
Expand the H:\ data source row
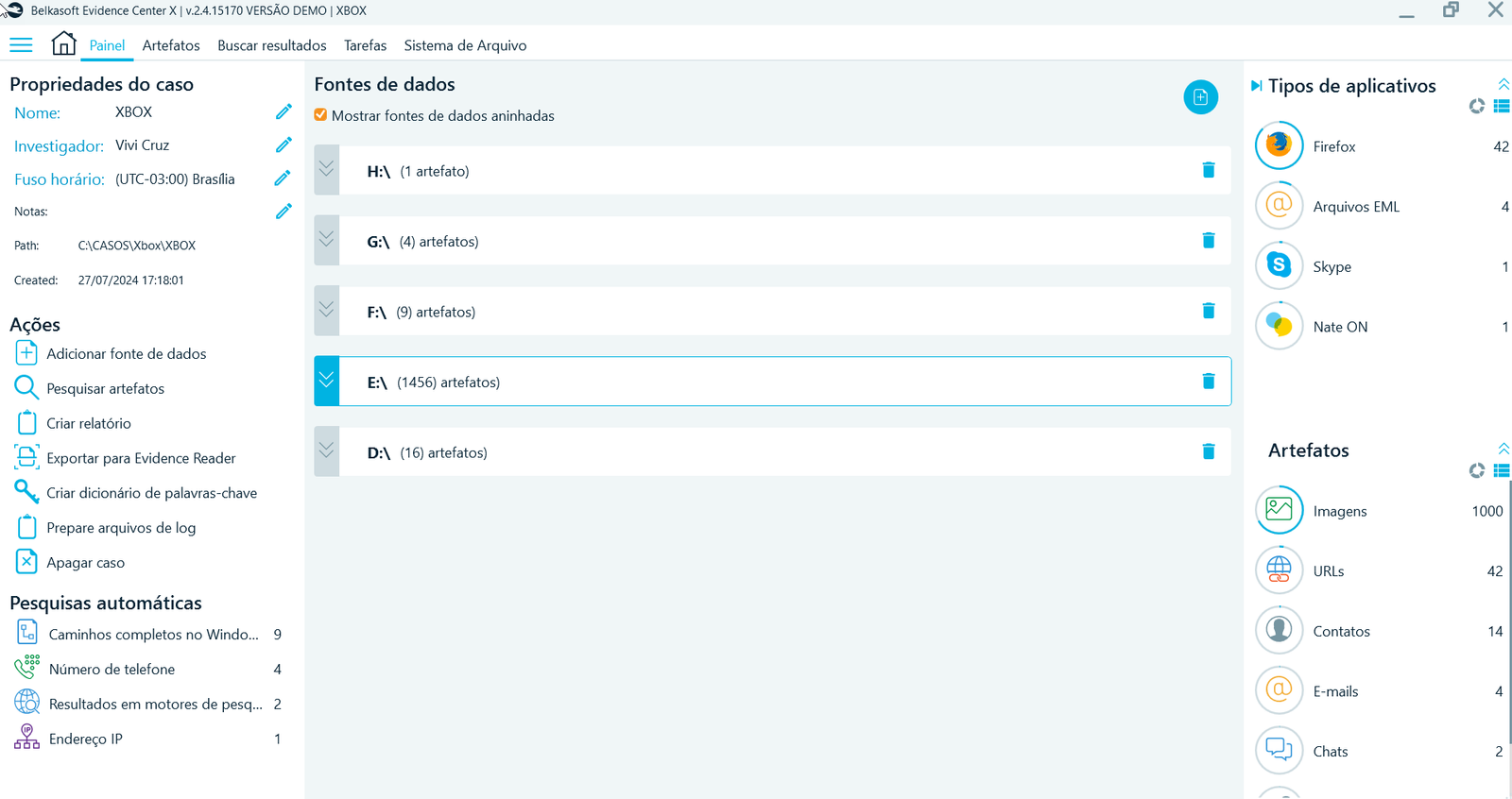[326, 170]
